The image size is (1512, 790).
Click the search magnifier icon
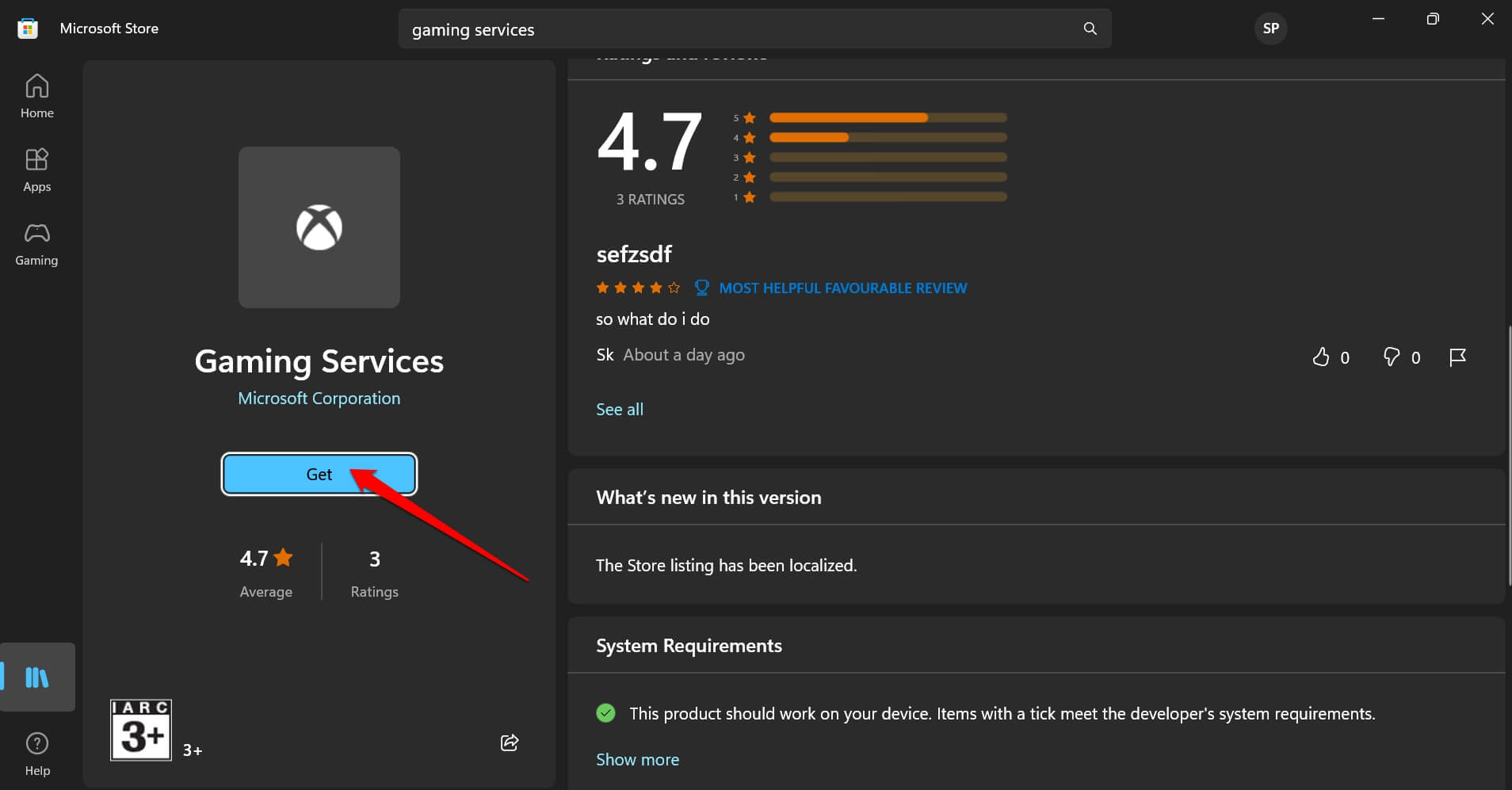pos(1090,29)
